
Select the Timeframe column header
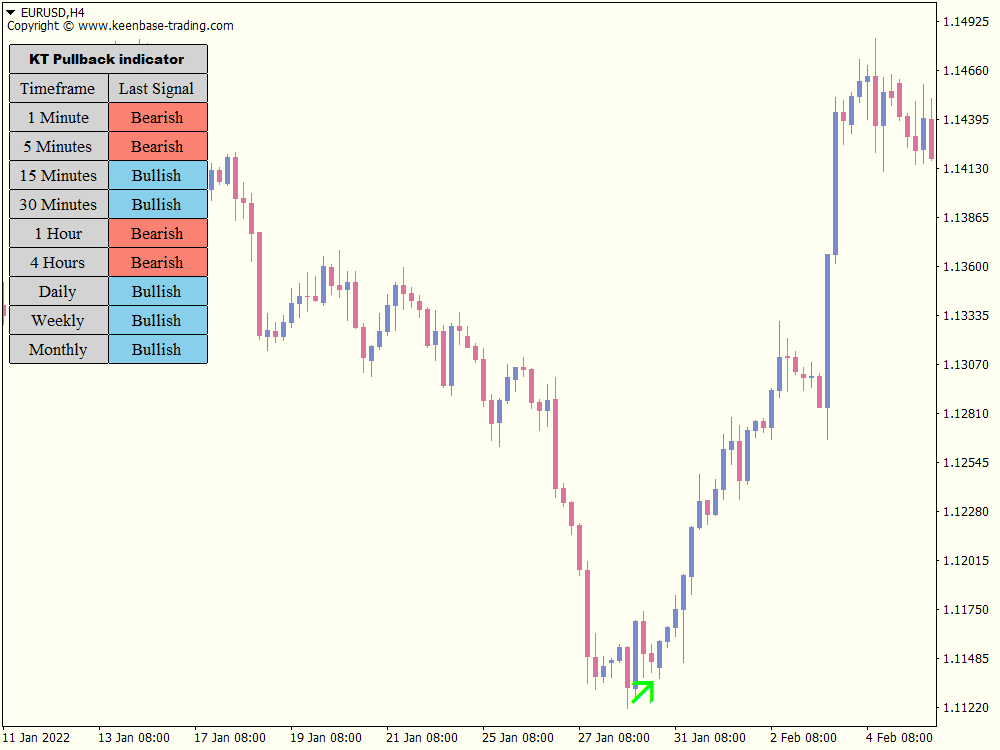[x=58, y=88]
